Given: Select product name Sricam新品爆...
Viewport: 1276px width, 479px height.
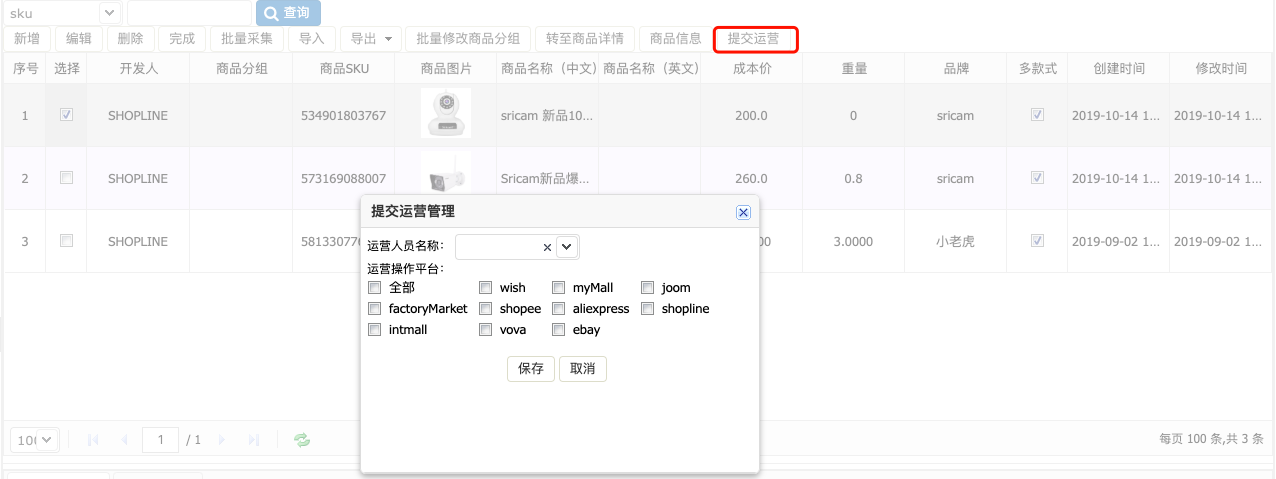Looking at the screenshot, I should 545,179.
